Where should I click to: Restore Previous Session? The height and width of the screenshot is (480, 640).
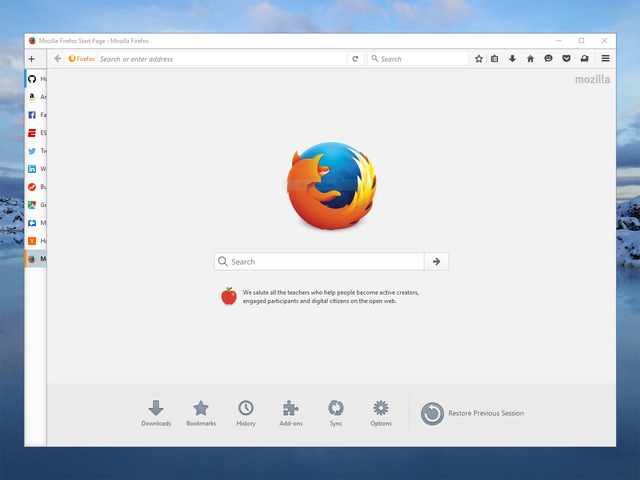472,413
